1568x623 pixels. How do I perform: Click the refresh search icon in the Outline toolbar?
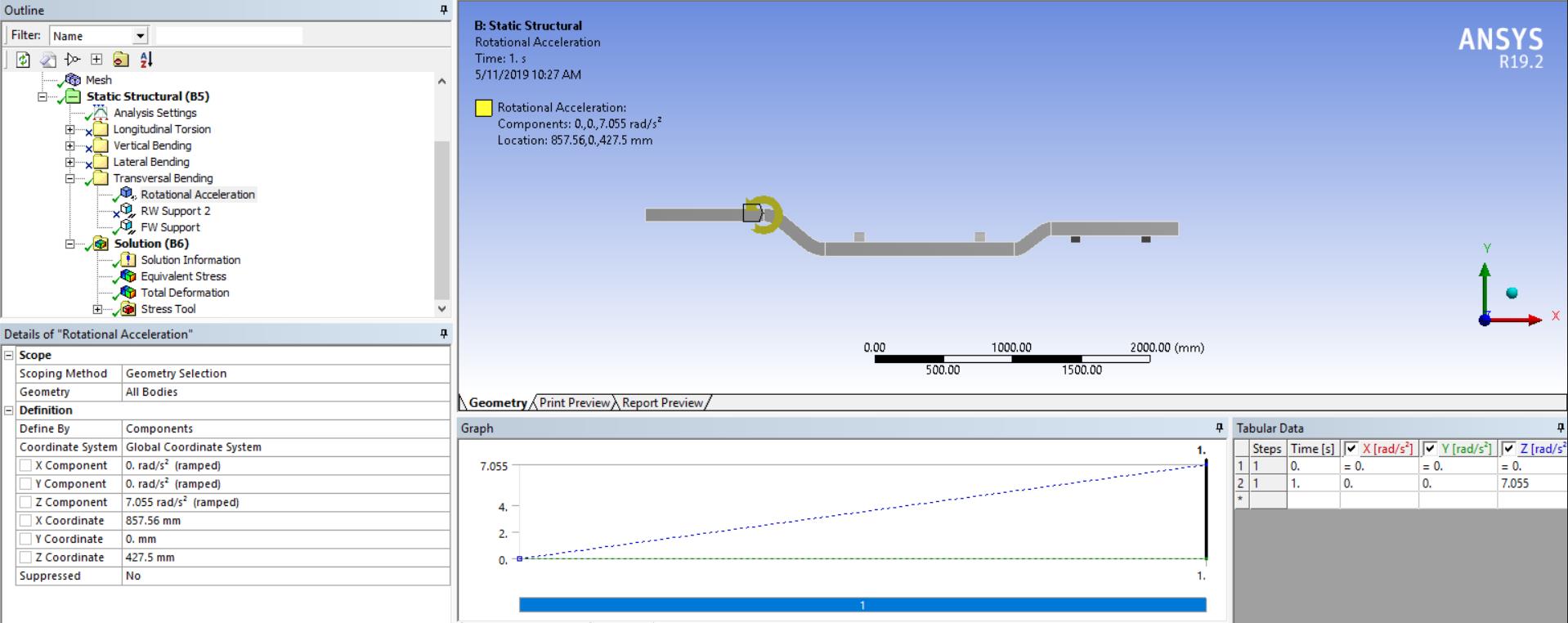pos(23,60)
